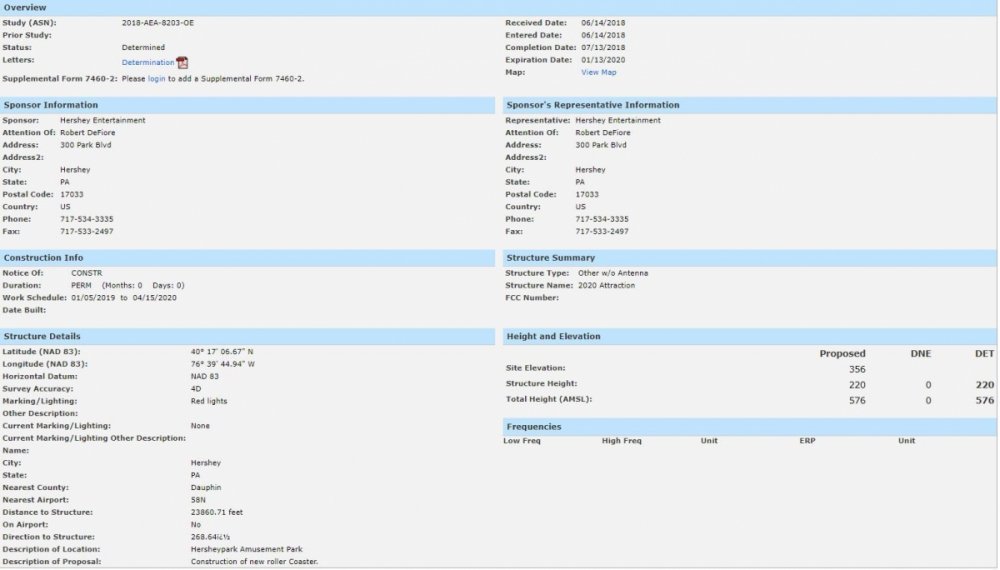The image size is (1000, 570).
Task: Click the Determination letter link
Action: (x=148, y=63)
